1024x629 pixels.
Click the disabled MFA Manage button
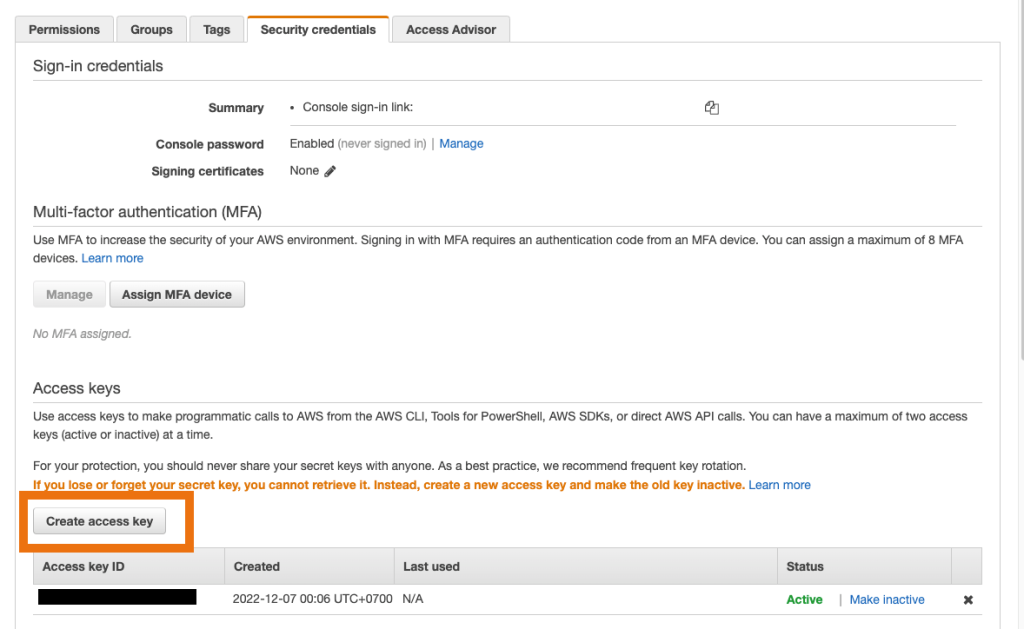[69, 295]
